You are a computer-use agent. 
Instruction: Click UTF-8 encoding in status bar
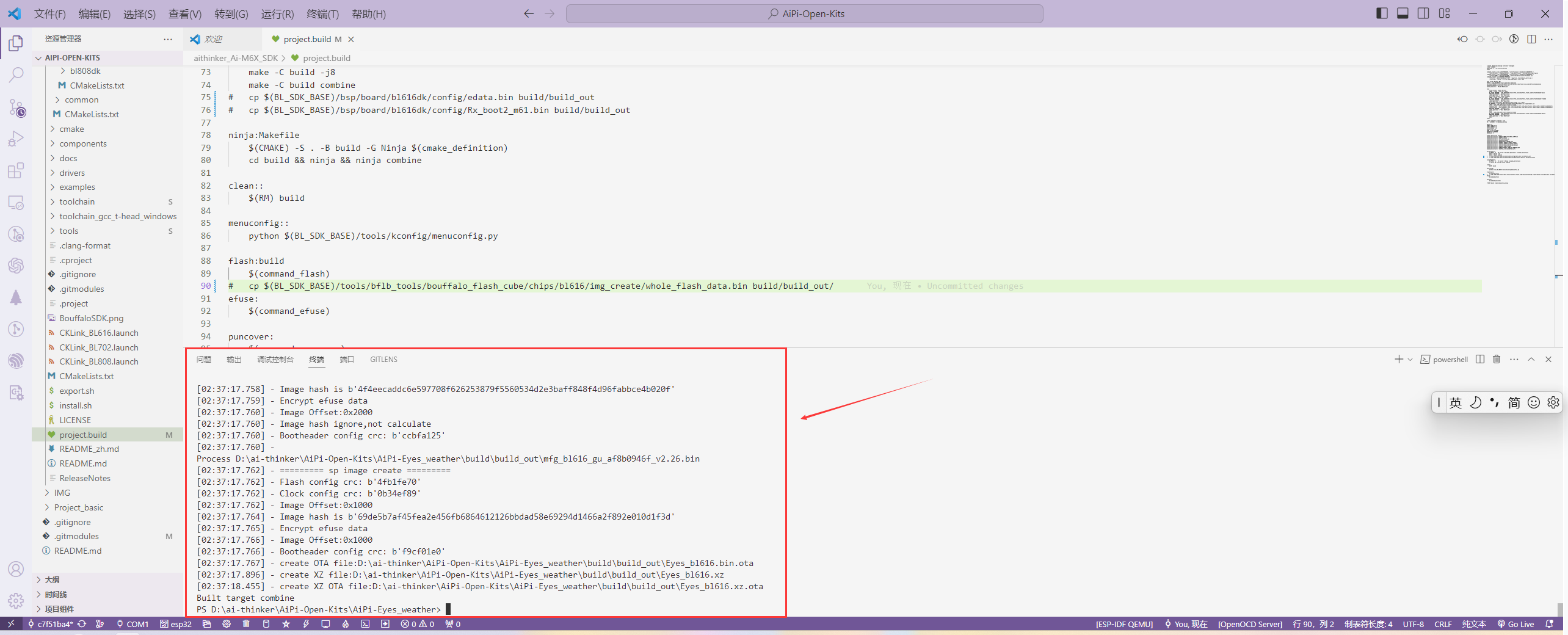click(1413, 624)
